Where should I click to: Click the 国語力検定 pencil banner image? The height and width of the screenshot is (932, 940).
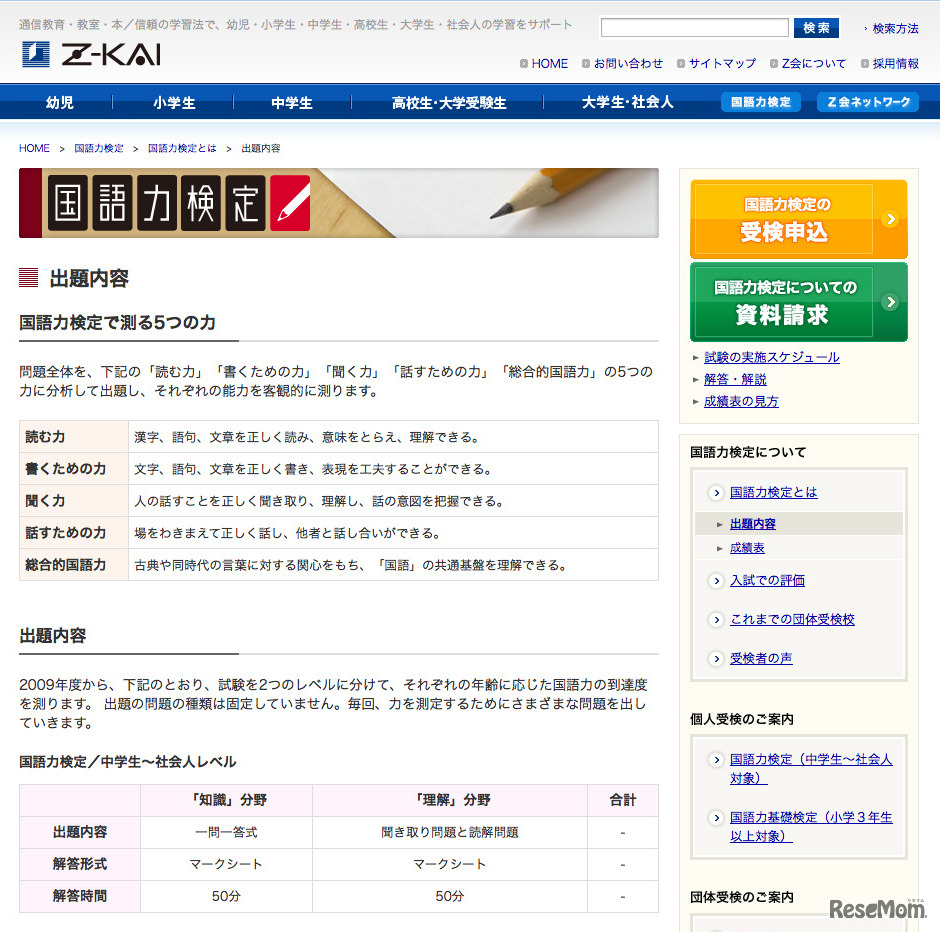coord(339,203)
